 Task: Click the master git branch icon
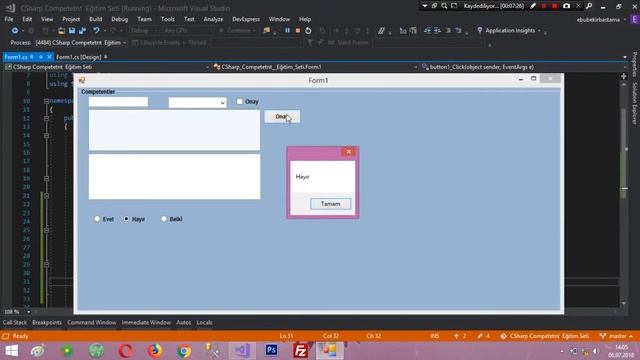coord(602,336)
